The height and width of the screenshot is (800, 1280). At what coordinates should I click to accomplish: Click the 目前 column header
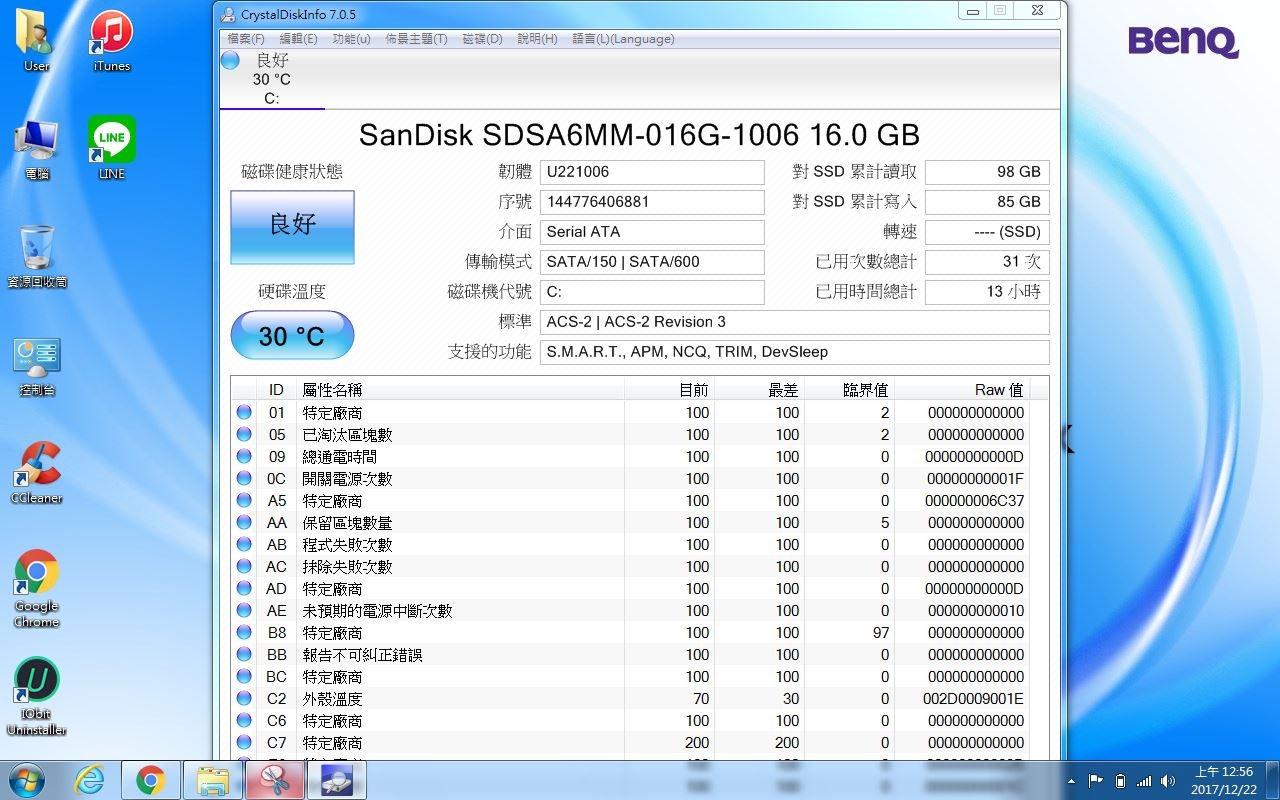pyautogui.click(x=670, y=389)
